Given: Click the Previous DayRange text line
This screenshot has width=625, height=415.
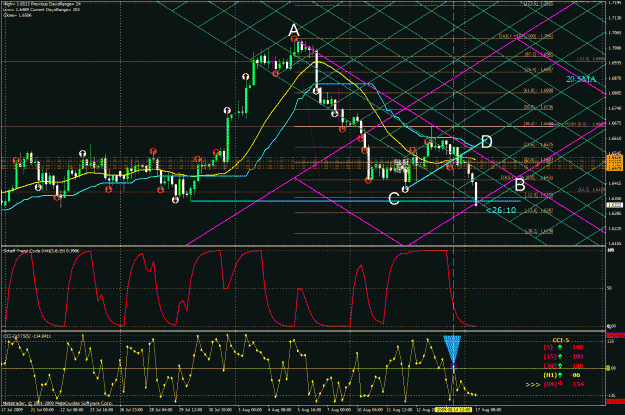Looking at the screenshot, I should 41,4.
